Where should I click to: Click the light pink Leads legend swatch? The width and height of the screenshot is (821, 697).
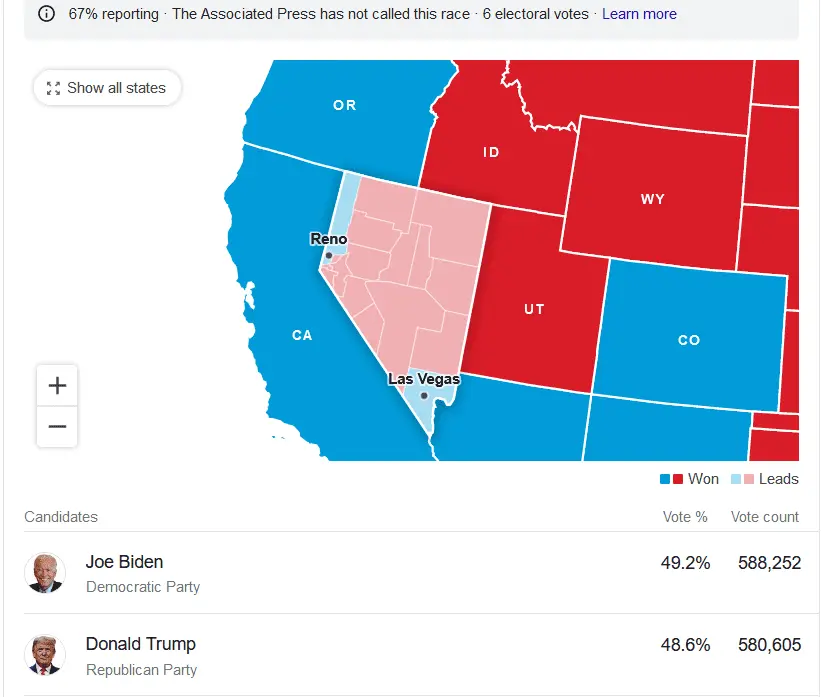(x=750, y=479)
